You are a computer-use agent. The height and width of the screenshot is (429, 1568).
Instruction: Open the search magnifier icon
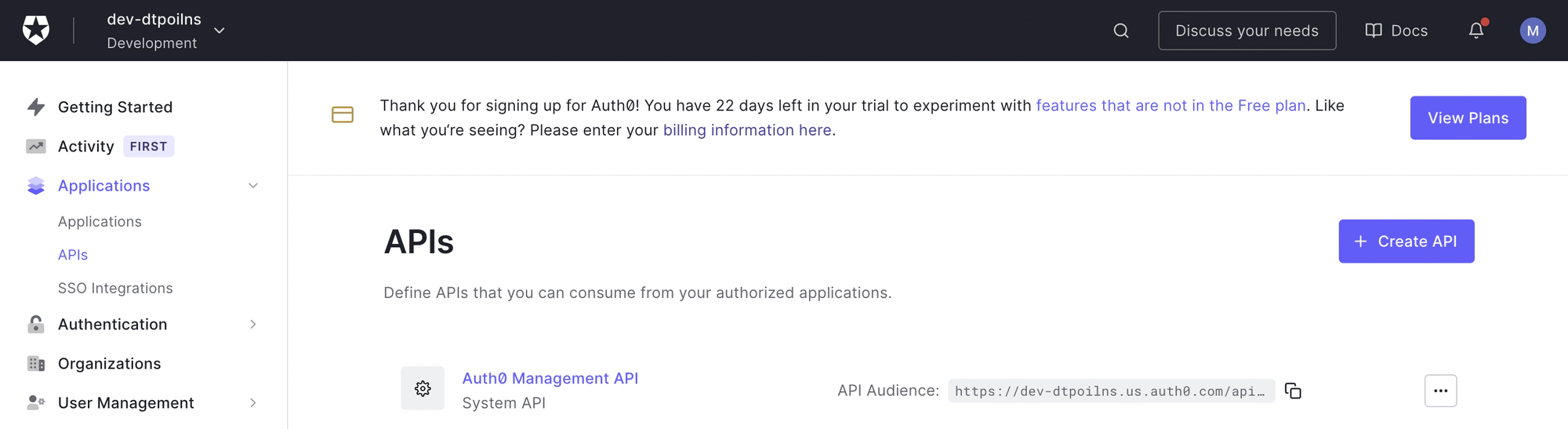[x=1121, y=31]
